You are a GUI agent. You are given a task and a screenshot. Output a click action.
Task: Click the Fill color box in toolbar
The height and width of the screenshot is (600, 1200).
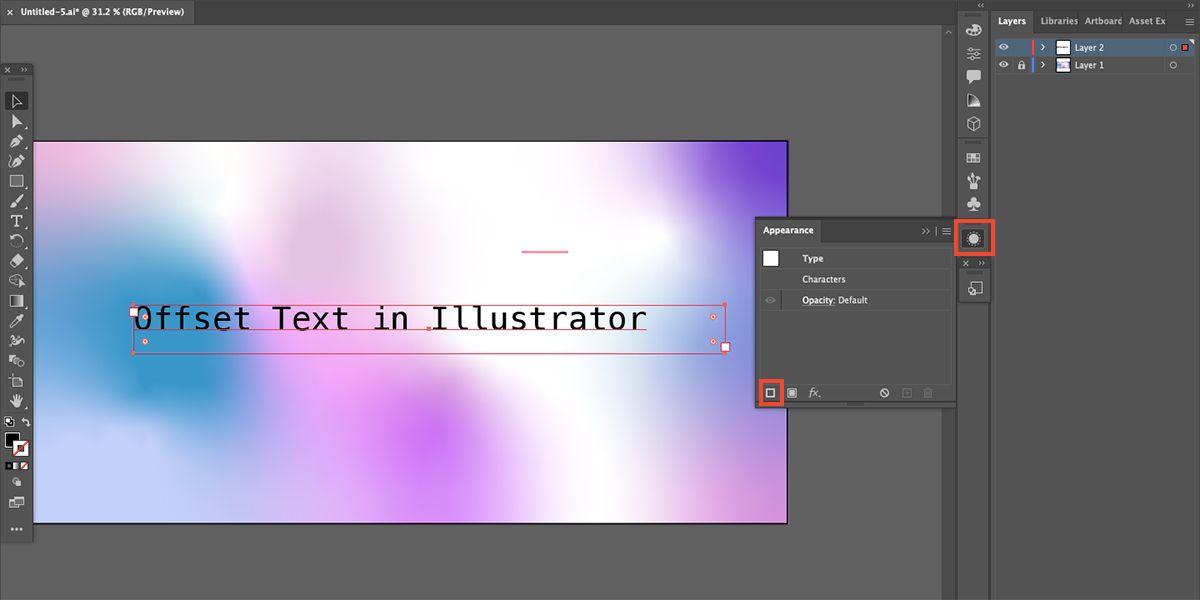[12, 440]
